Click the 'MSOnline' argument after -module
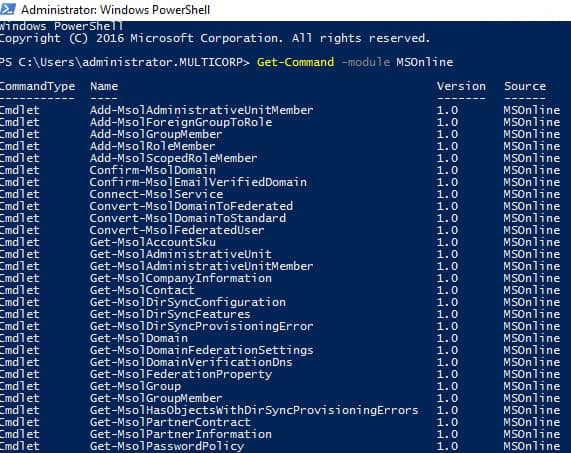 (425, 62)
